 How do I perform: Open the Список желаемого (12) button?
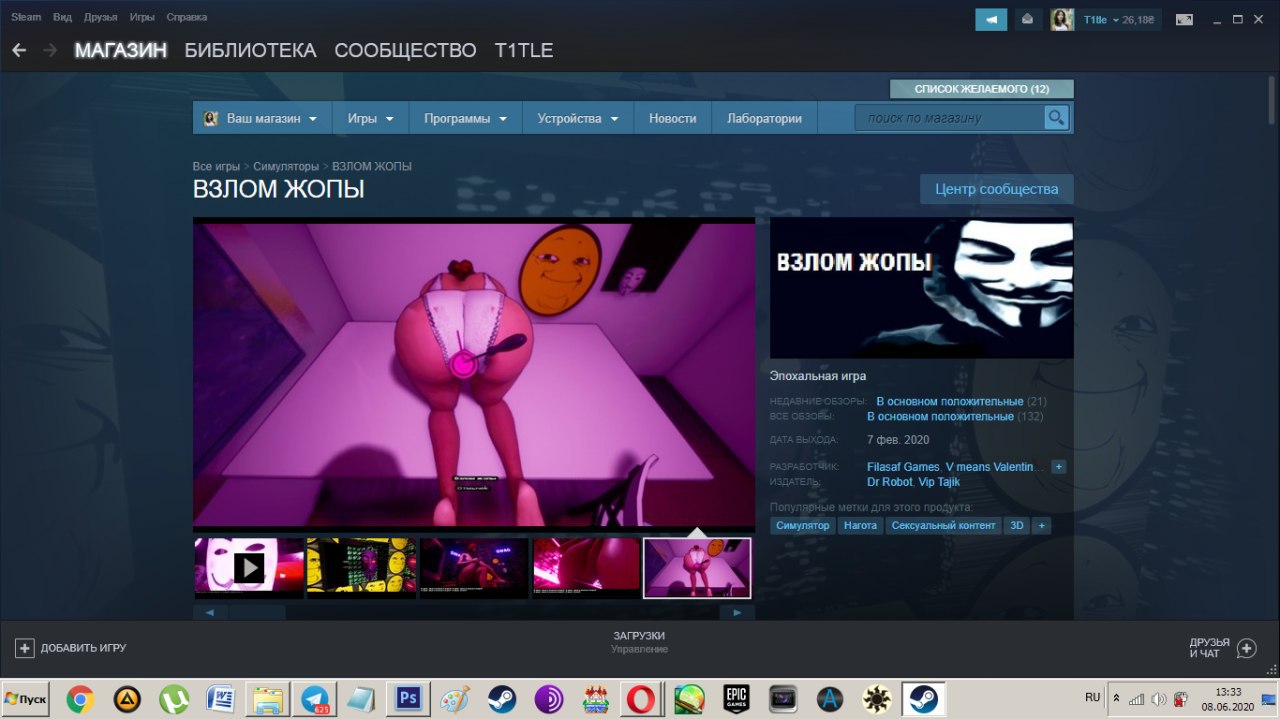tap(982, 89)
